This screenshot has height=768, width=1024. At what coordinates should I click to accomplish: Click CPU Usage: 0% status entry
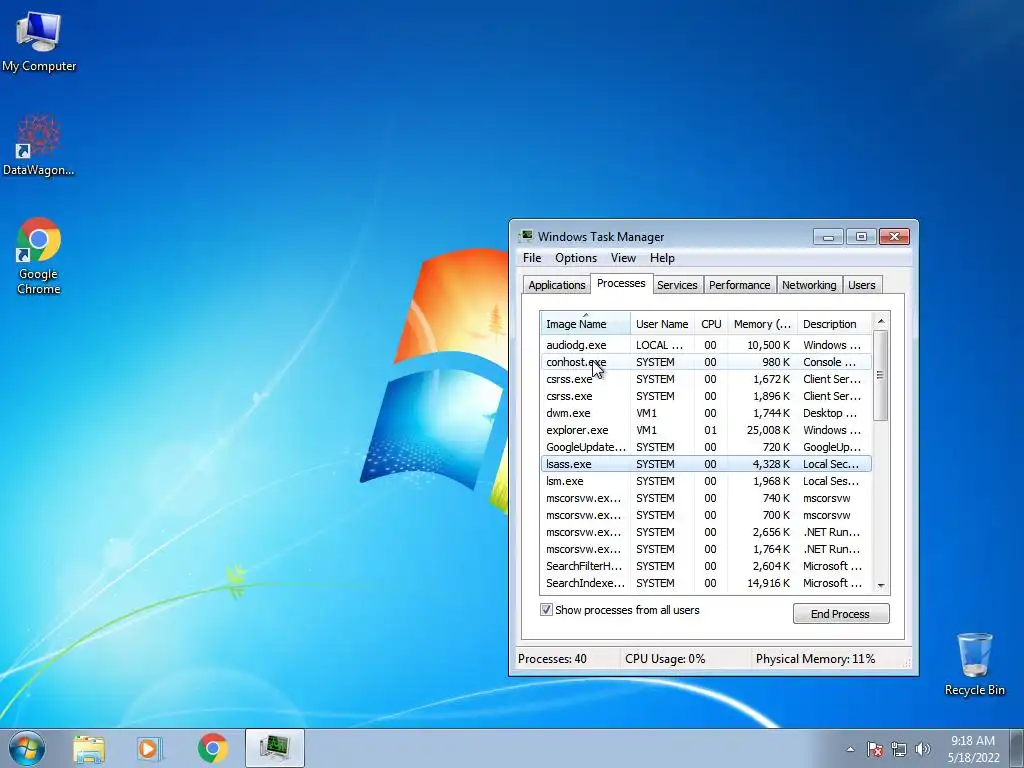tap(665, 659)
